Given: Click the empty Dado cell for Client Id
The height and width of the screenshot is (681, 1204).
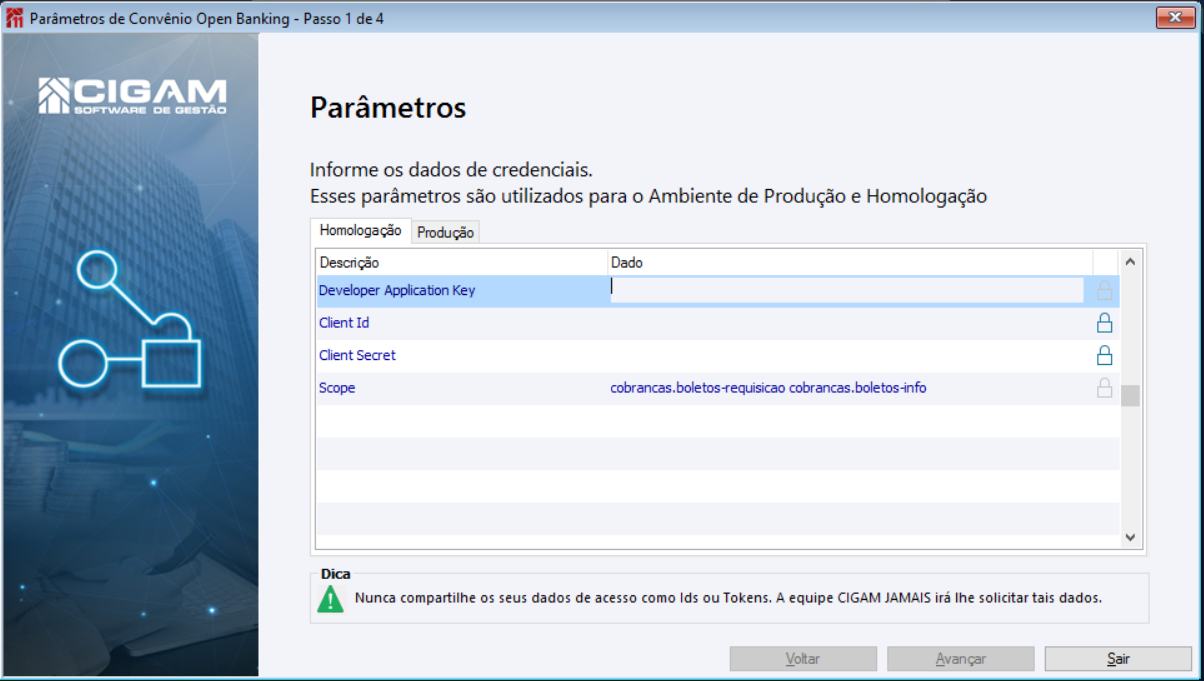Looking at the screenshot, I should point(850,323).
